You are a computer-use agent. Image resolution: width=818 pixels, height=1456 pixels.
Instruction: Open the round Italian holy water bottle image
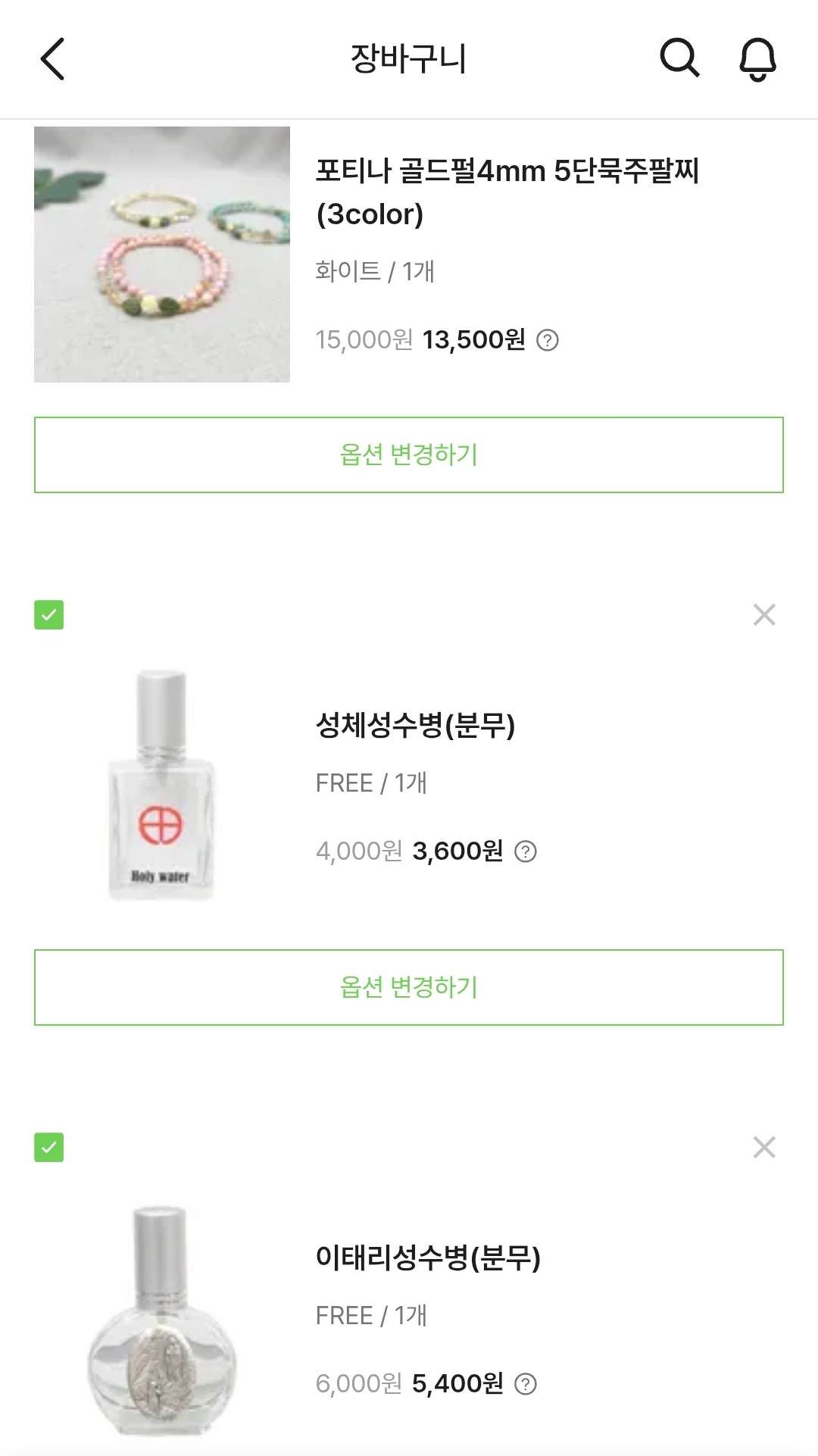pyautogui.click(x=161, y=1322)
